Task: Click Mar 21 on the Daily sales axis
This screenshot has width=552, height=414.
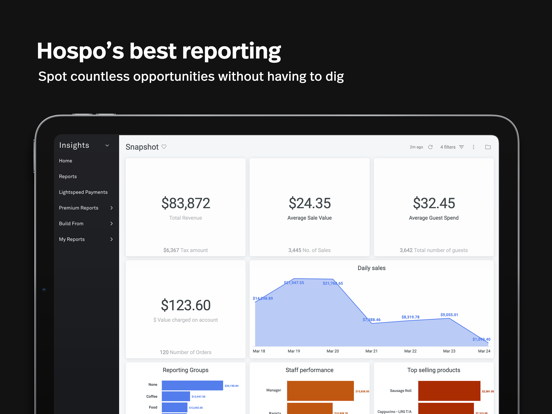Action: pos(371,351)
